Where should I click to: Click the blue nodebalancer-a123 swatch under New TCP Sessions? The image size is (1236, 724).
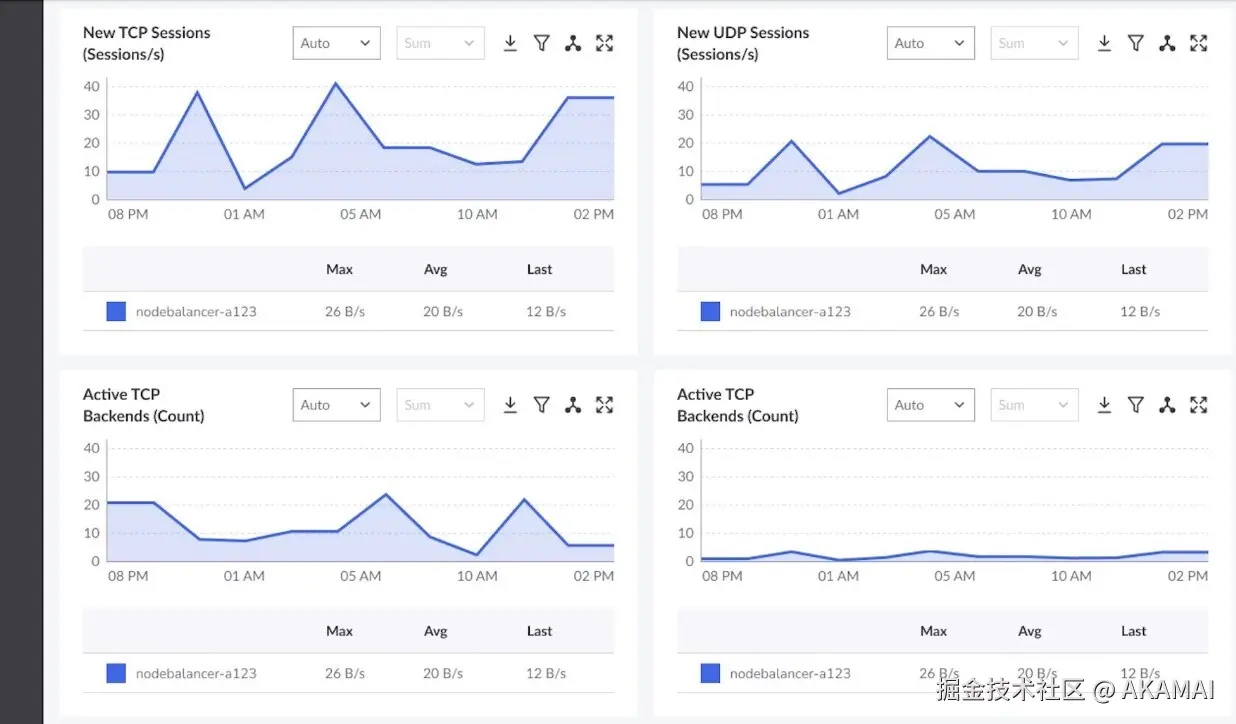coord(116,311)
